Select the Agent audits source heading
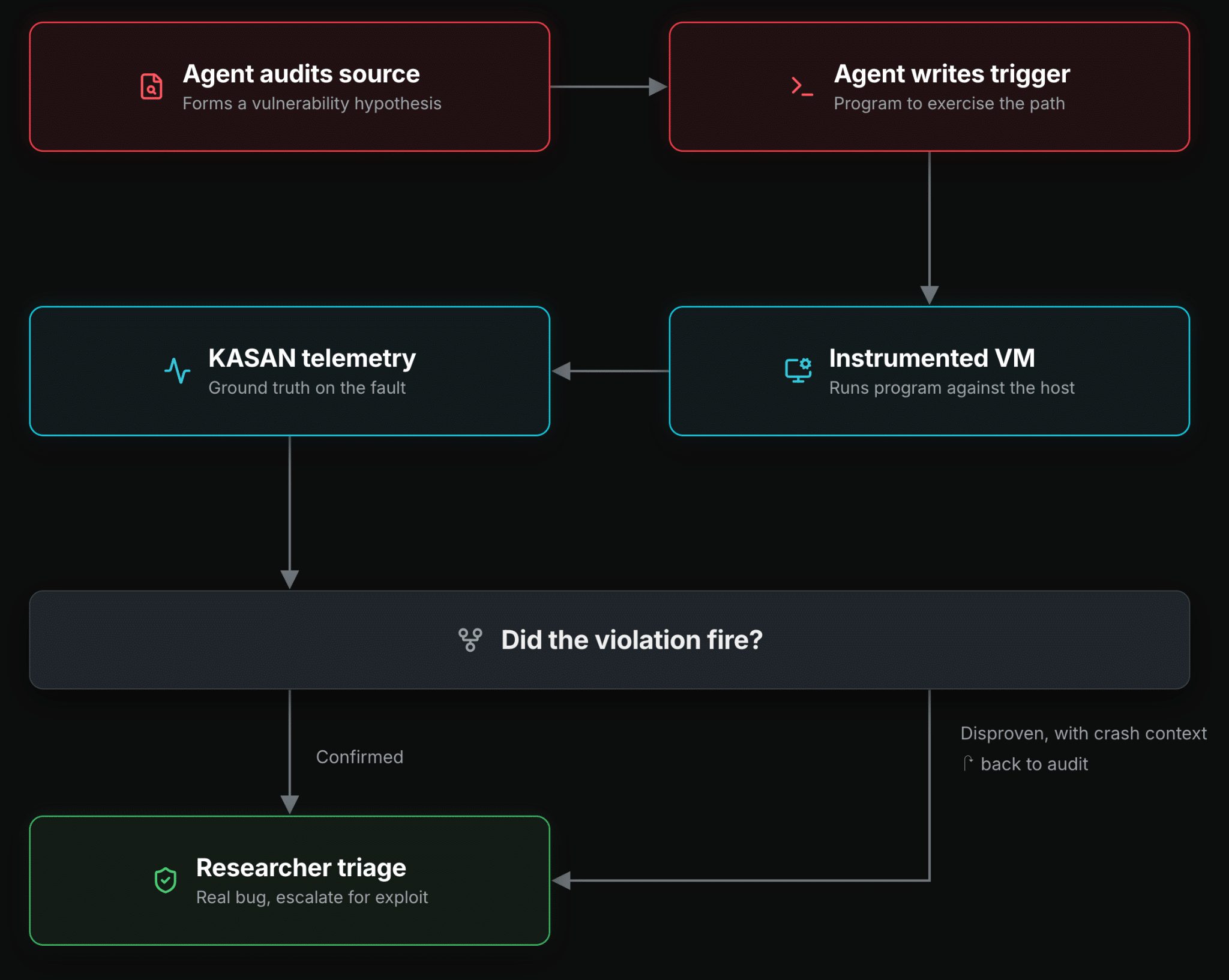Viewport: 1229px width, 980px height. (x=301, y=74)
